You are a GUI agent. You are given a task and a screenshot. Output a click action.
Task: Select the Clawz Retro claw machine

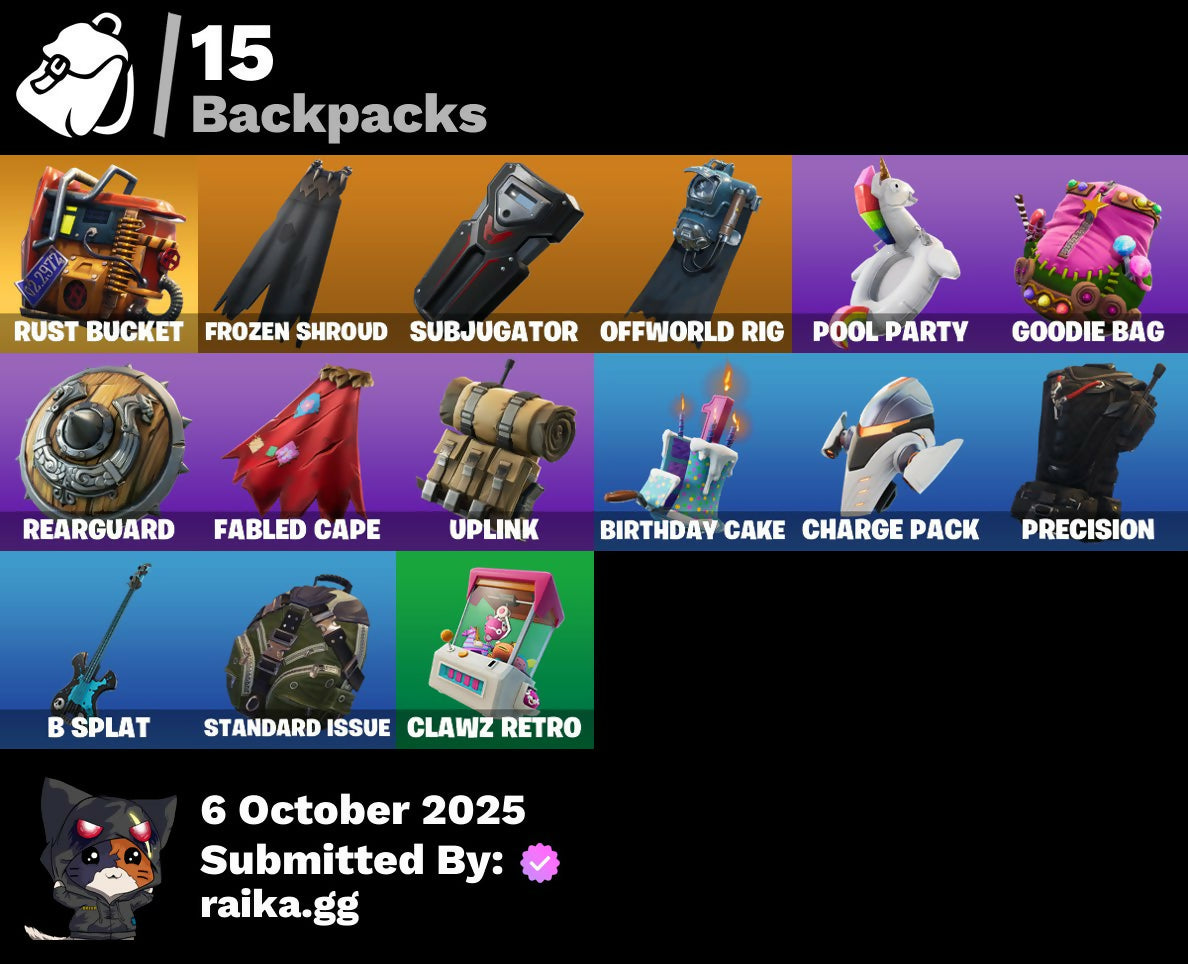pyautogui.click(x=494, y=649)
